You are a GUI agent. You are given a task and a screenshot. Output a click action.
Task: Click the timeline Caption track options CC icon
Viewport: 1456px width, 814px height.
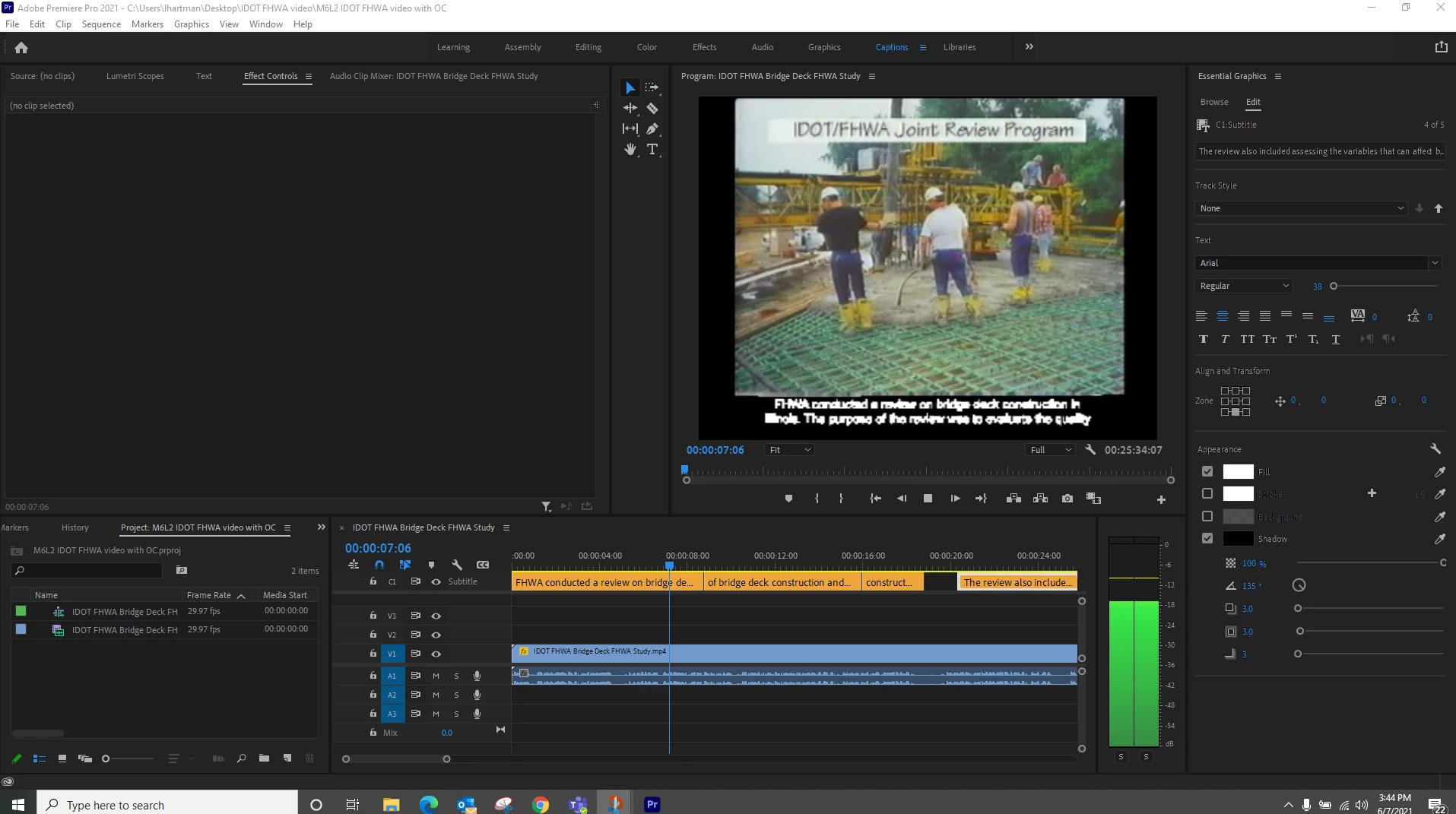click(x=483, y=565)
